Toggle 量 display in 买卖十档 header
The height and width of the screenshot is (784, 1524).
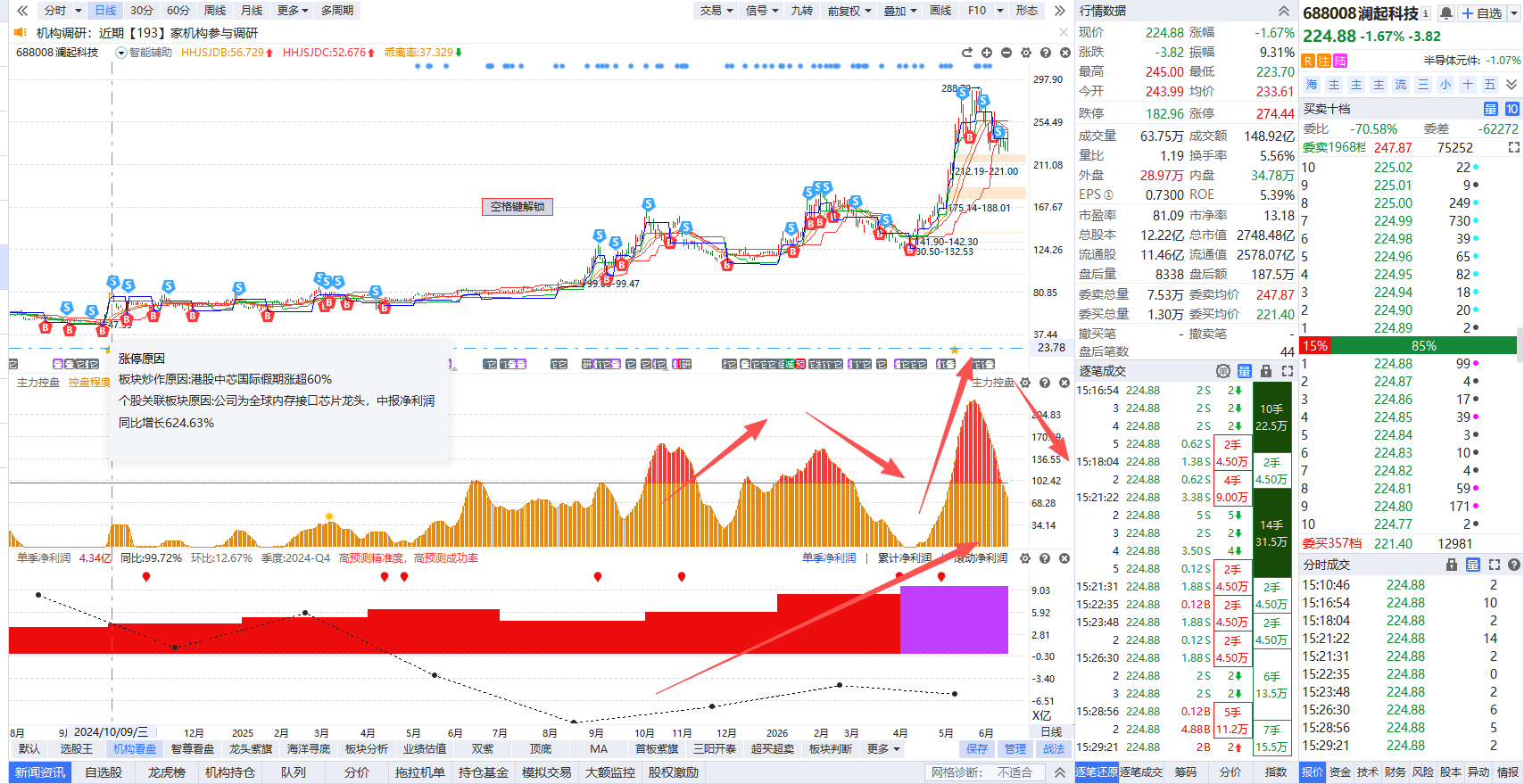(1491, 109)
